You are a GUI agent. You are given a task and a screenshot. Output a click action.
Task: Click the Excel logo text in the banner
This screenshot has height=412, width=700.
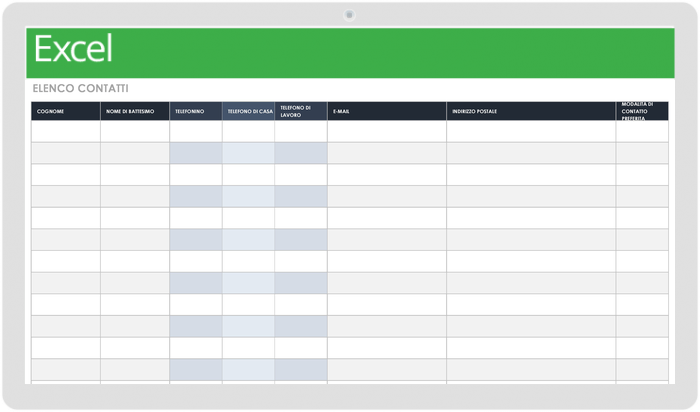73,49
